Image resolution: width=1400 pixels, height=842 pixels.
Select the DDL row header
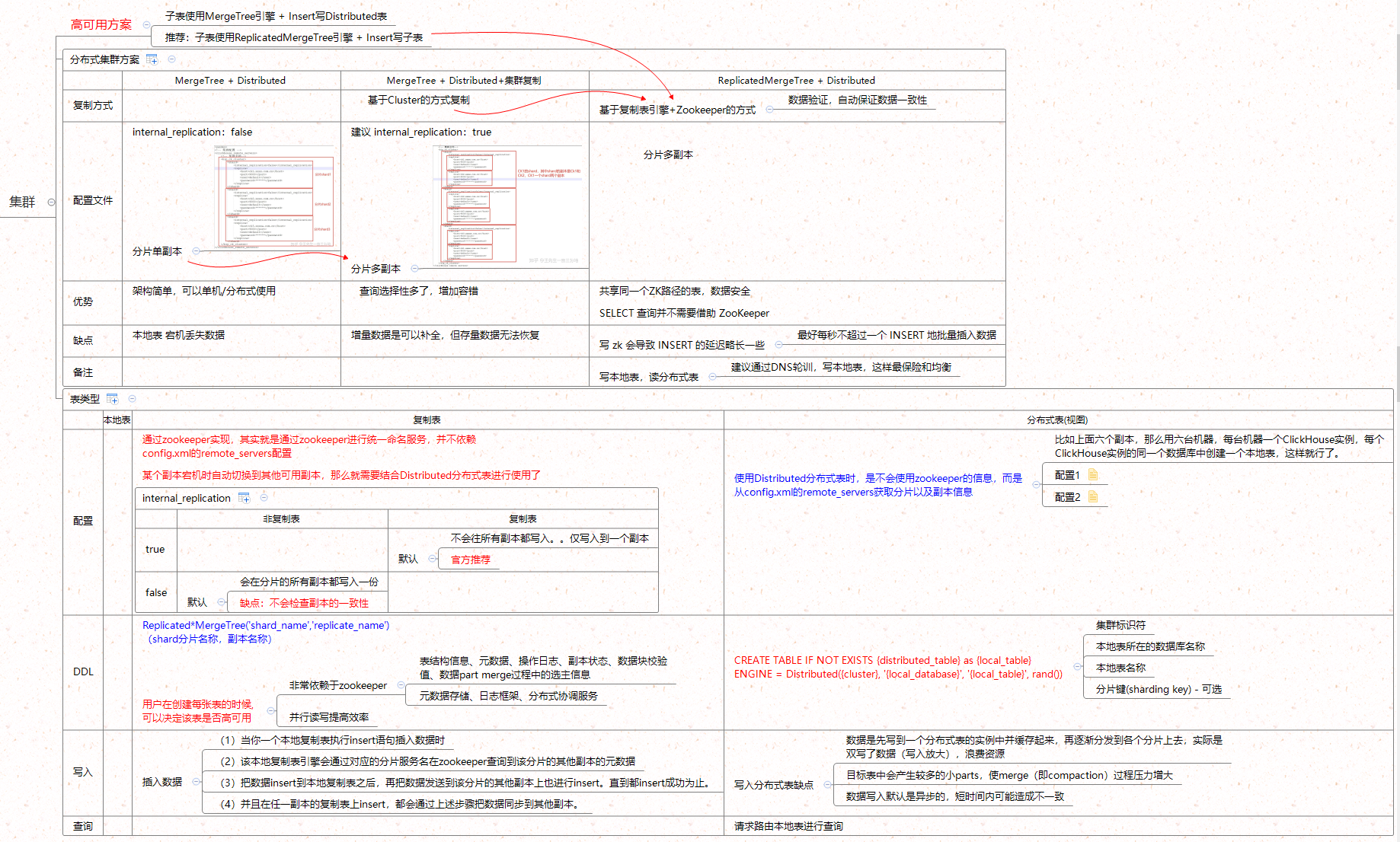pyautogui.click(x=83, y=672)
